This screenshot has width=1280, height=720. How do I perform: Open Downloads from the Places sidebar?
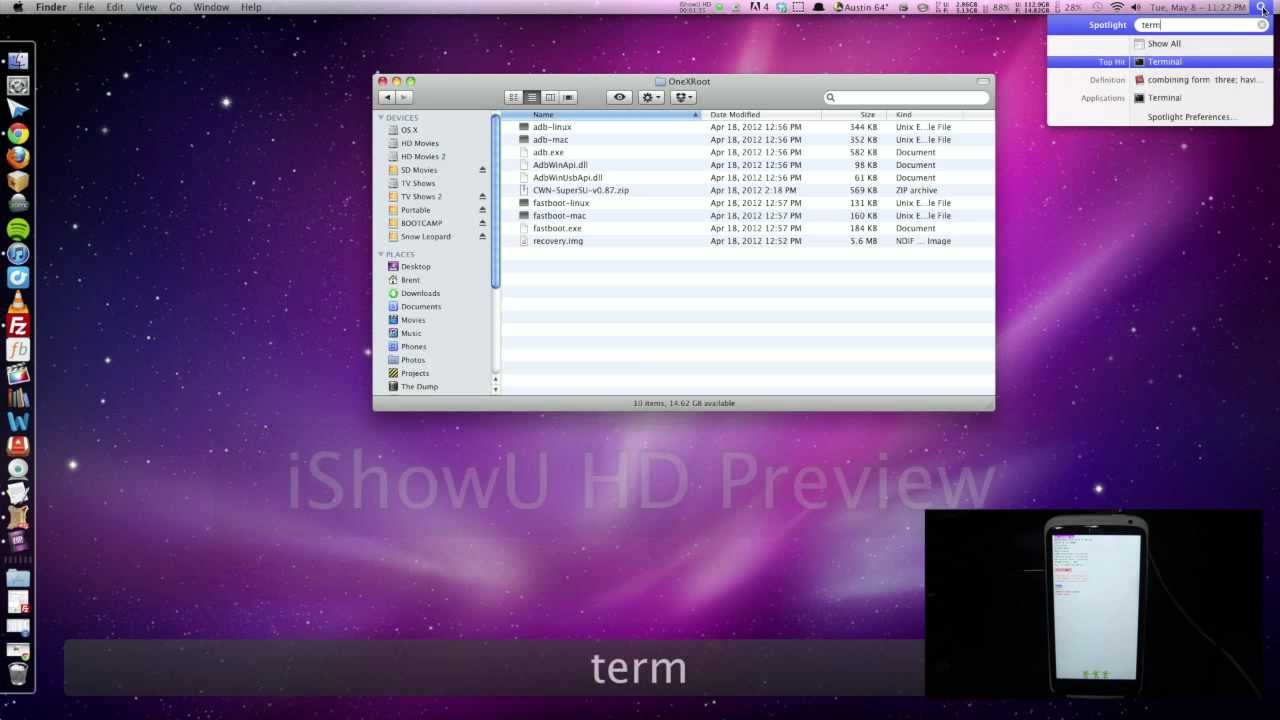(x=420, y=293)
